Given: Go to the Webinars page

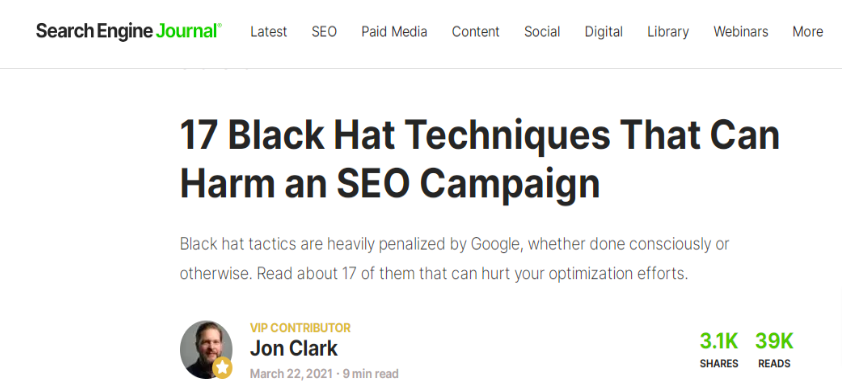Looking at the screenshot, I should (741, 32).
